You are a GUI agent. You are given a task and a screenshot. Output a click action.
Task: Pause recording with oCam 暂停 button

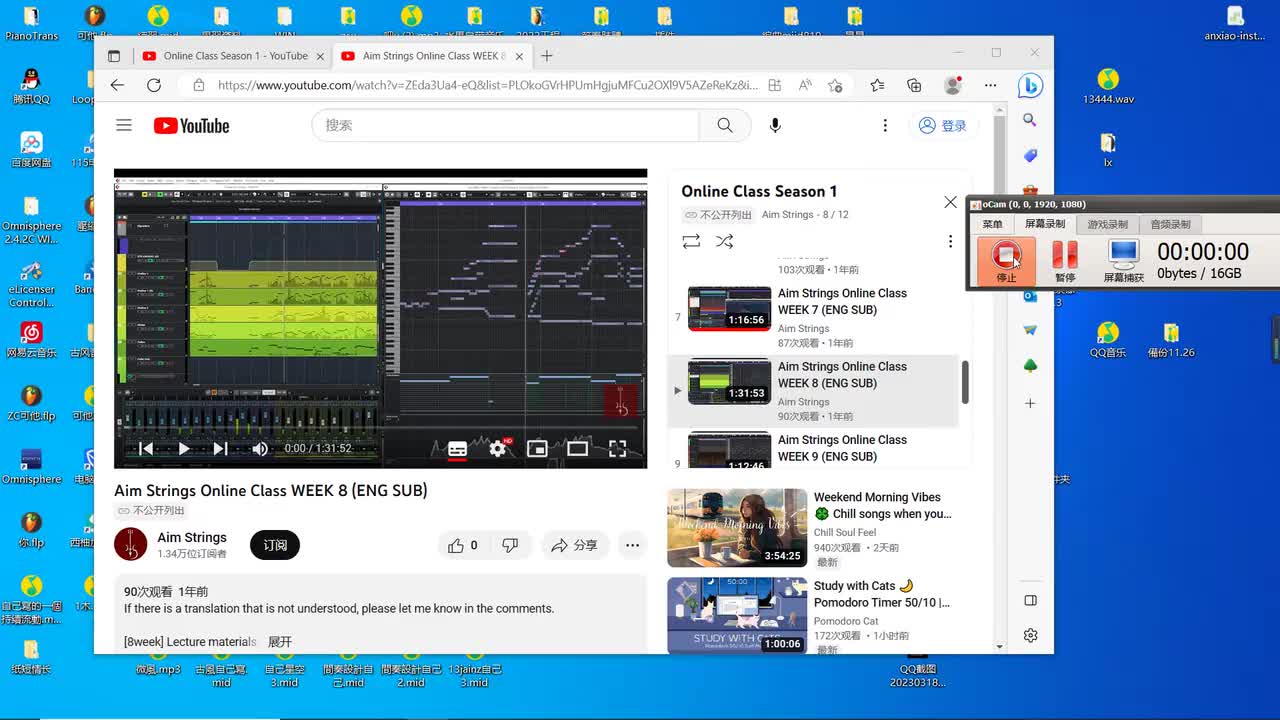point(1065,261)
